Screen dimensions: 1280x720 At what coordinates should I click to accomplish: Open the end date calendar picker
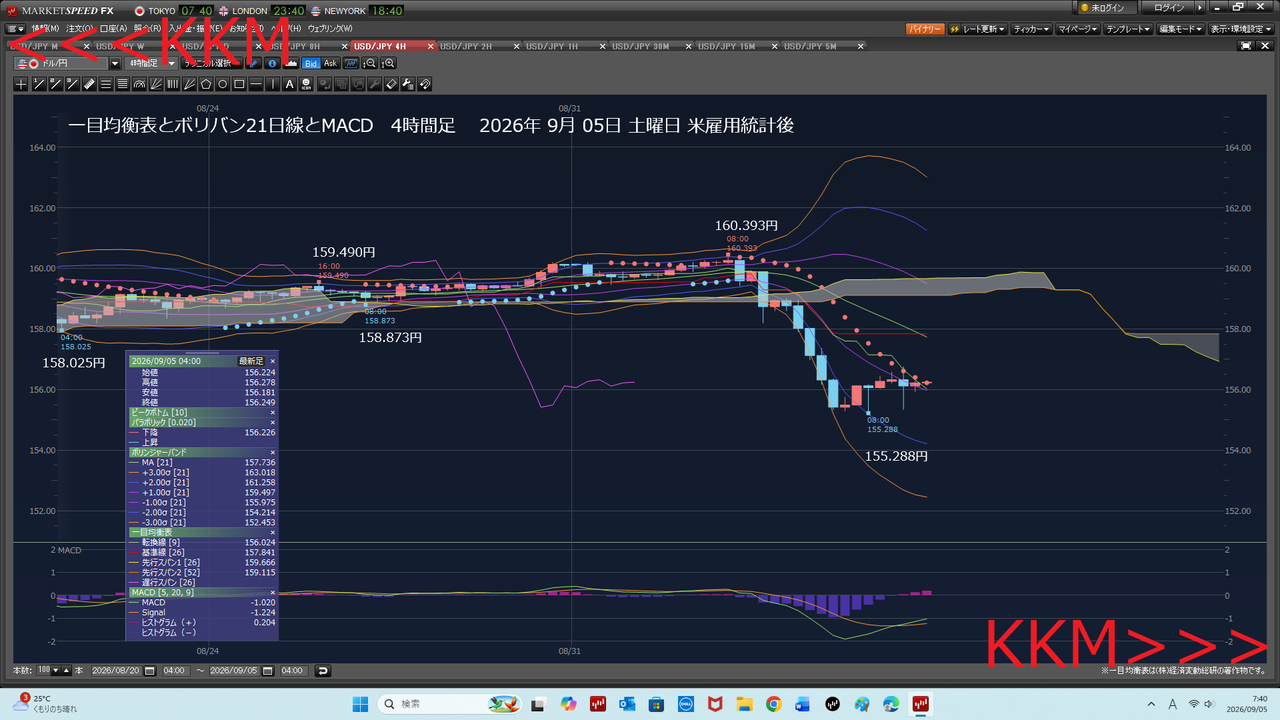[268, 670]
